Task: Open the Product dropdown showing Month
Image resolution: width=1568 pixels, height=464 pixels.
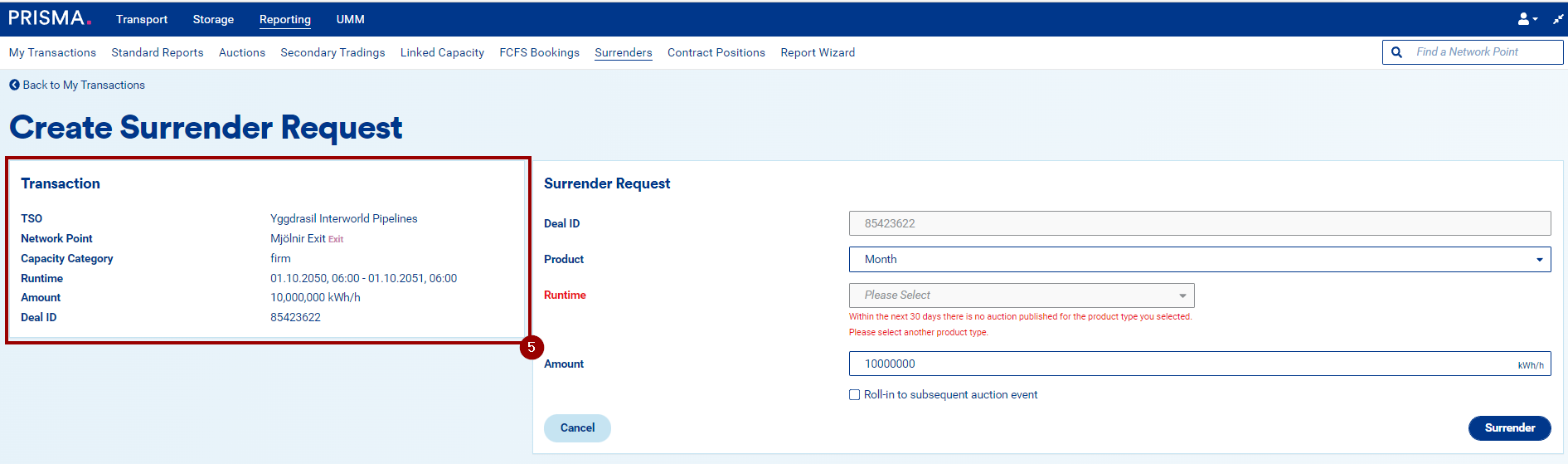Action: pos(1199,259)
